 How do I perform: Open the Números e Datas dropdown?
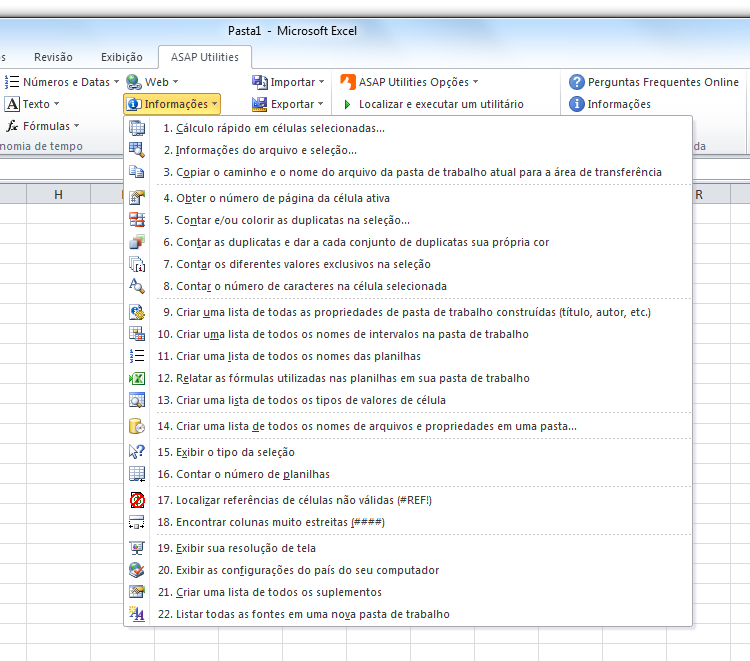click(61, 82)
